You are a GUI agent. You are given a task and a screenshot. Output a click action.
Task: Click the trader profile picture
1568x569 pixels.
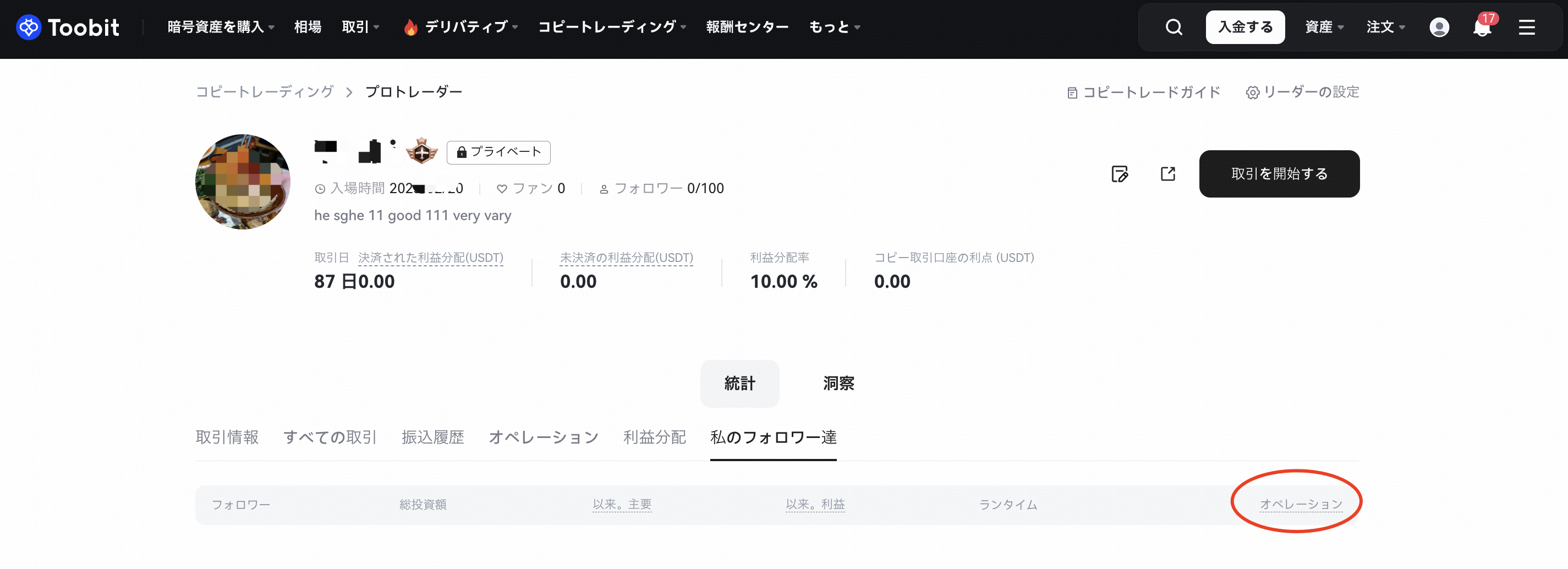coord(243,182)
